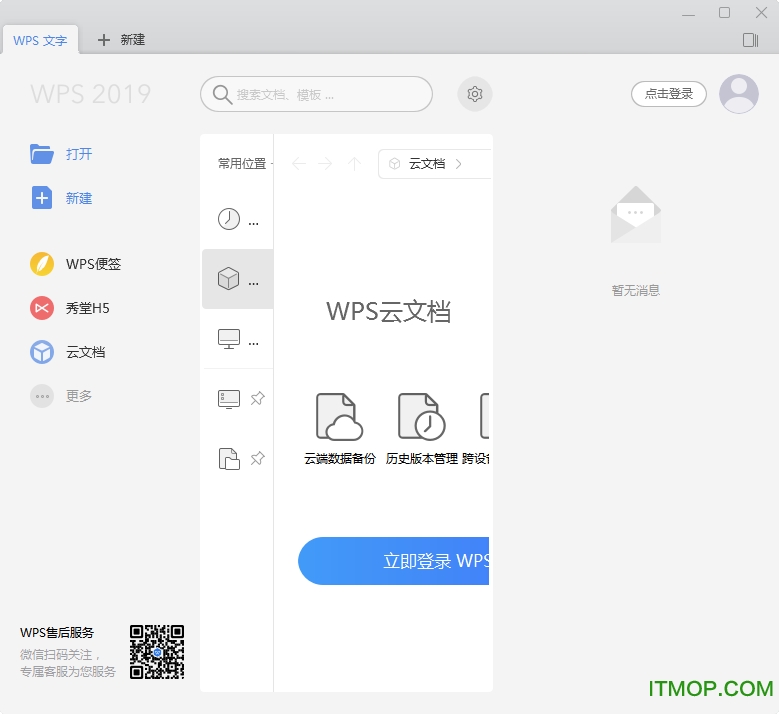Select the cloud cube location icon
Viewport: 779px width, 714px height.
tap(229, 278)
